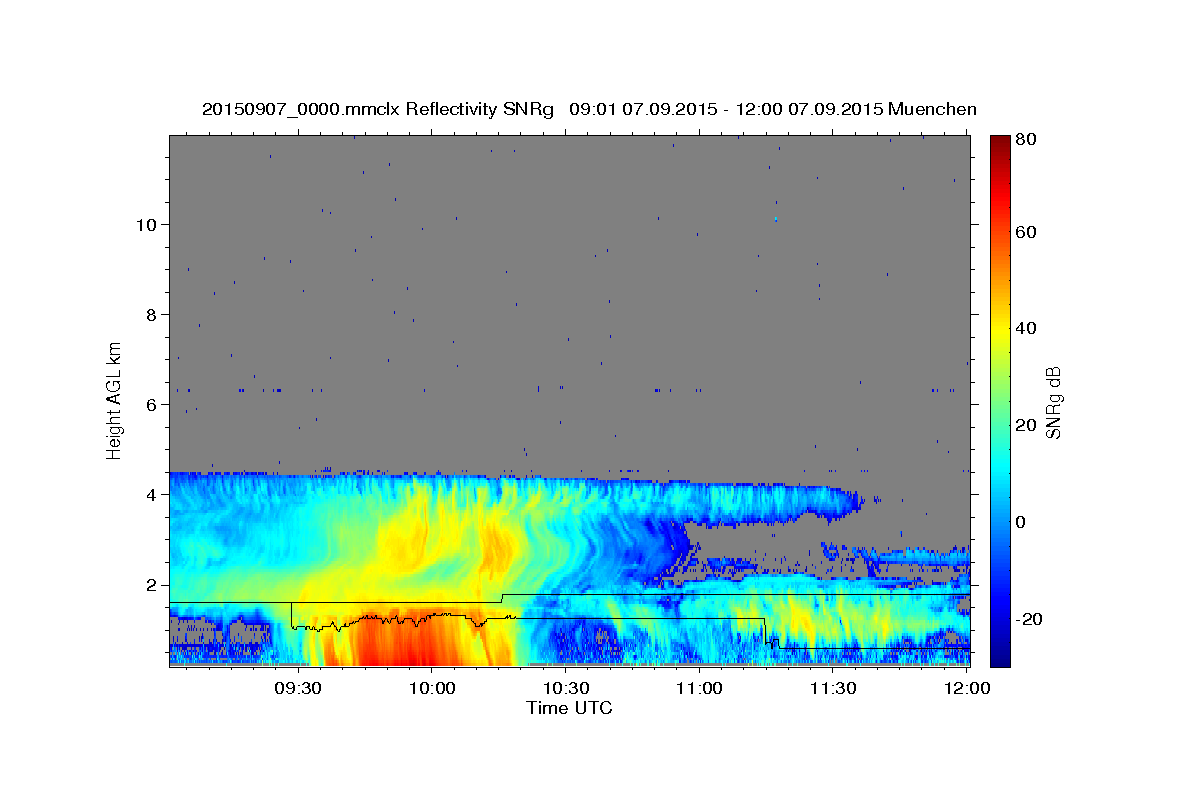Image resolution: width=1200 pixels, height=800 pixels.
Task: Click the colorbar value label 0
Action: [x=1023, y=522]
